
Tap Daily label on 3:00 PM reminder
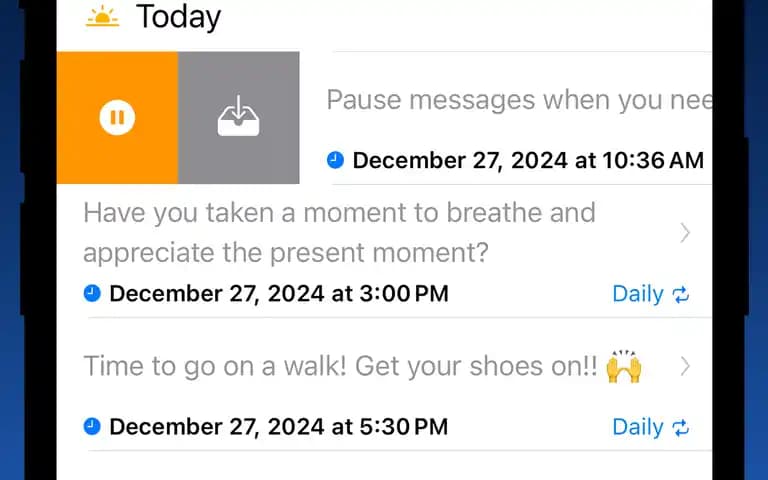(x=638, y=294)
